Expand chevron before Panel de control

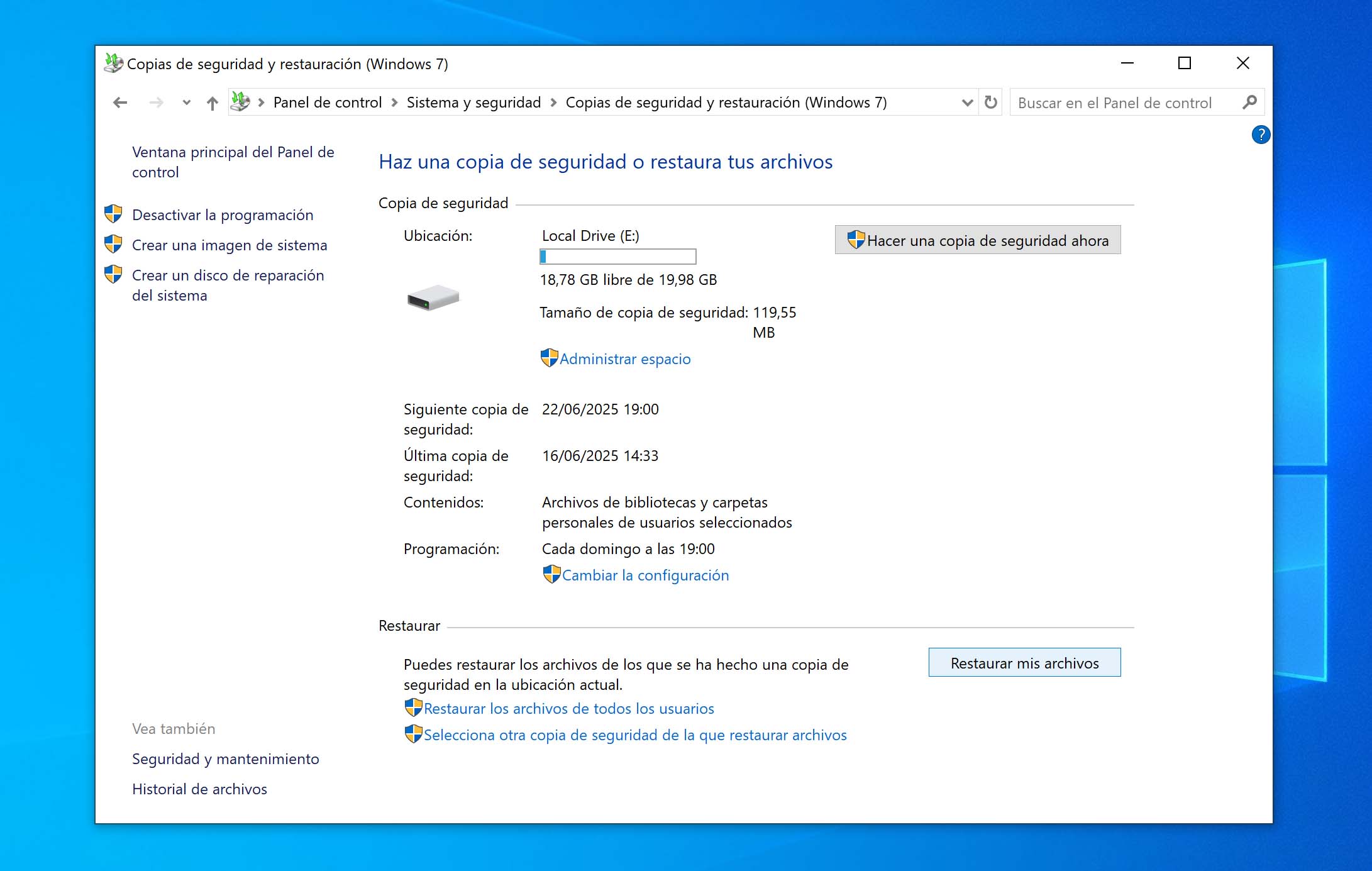[x=261, y=103]
